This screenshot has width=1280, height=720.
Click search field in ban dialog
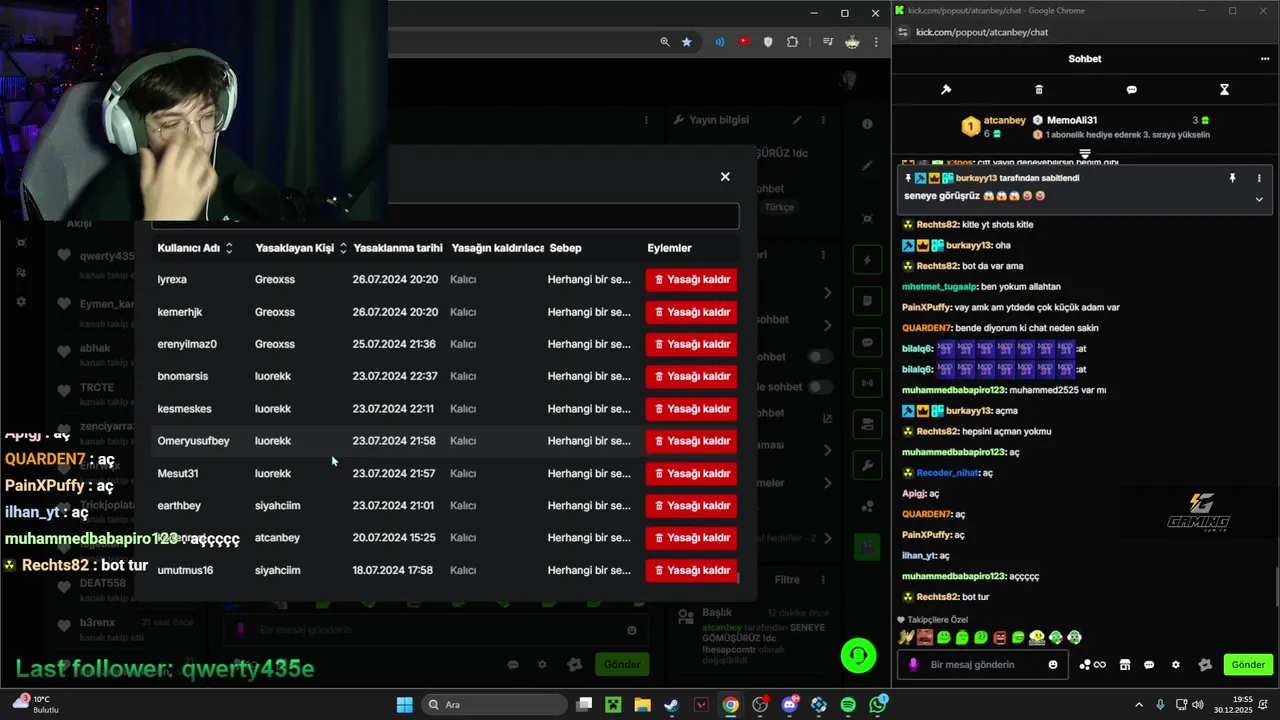[x=445, y=216]
